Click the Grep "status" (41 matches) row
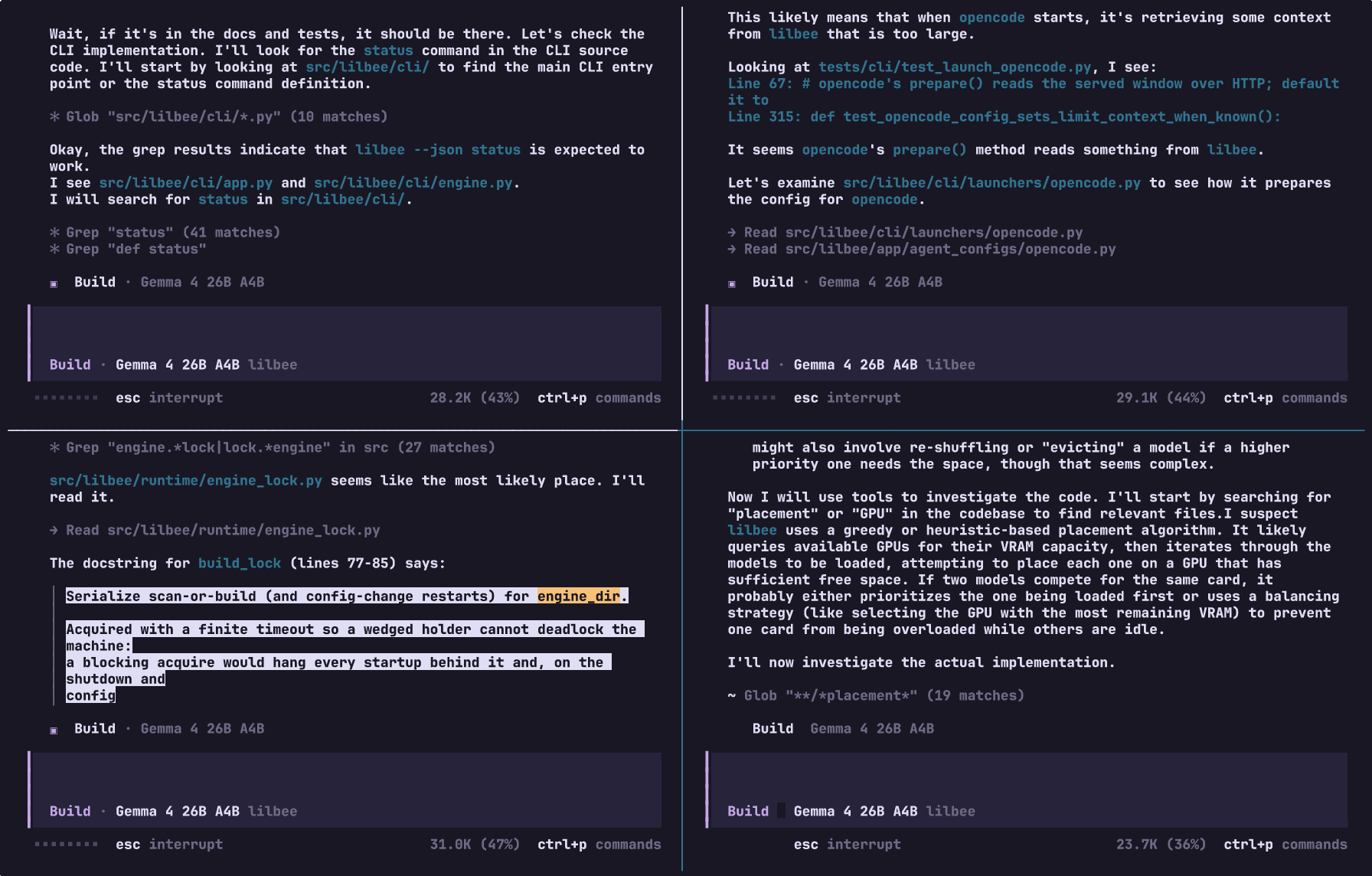The height and width of the screenshot is (876, 1372). 165,232
